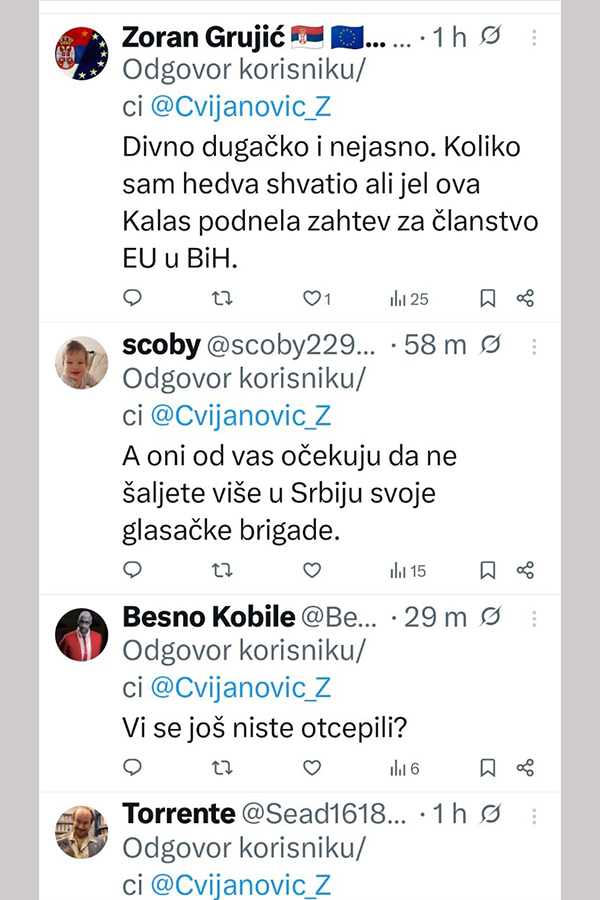600x900 pixels.
Task: Share Besno Kobile's tweet
Action: (525, 767)
